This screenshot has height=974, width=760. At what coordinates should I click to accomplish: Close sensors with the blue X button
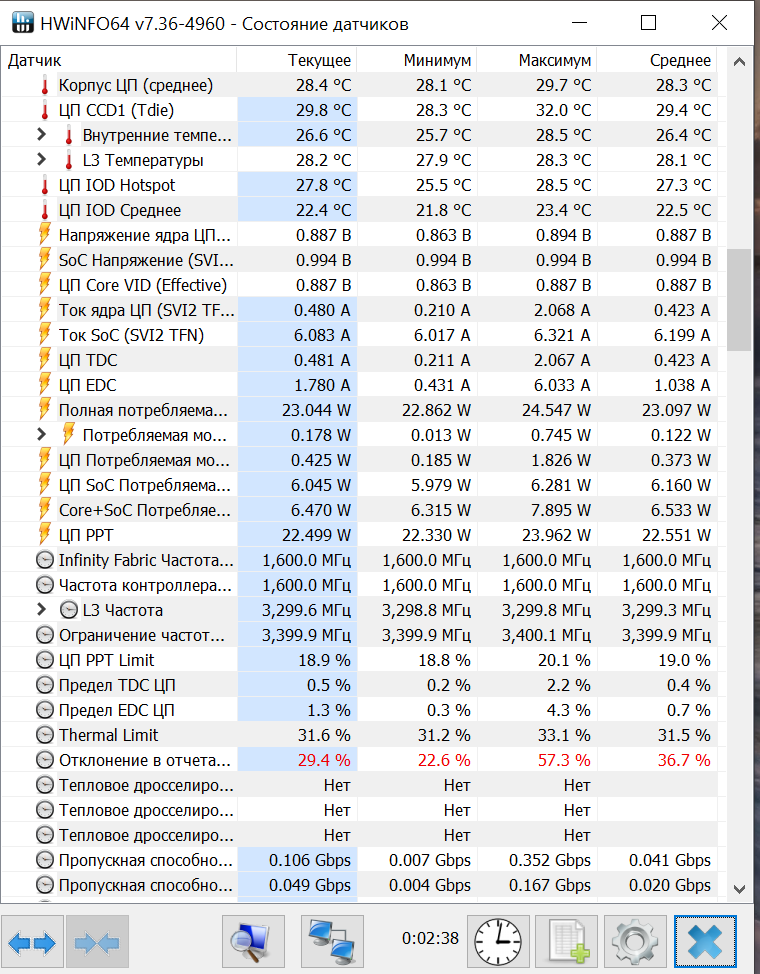[705, 941]
